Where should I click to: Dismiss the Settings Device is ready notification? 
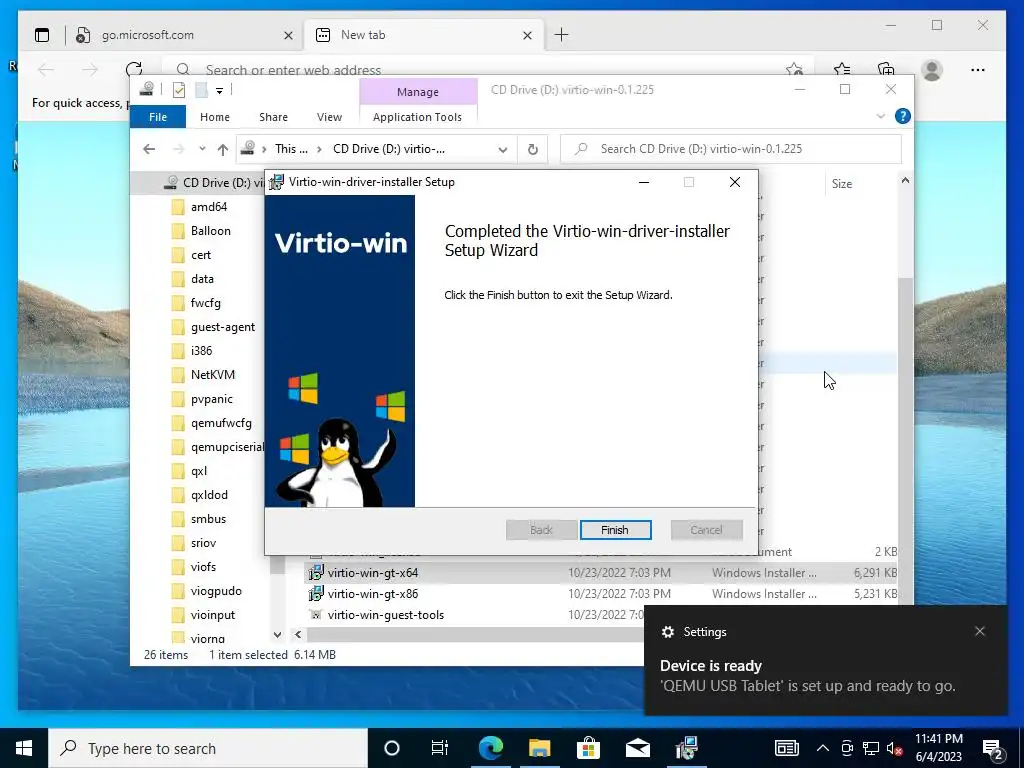point(980,631)
